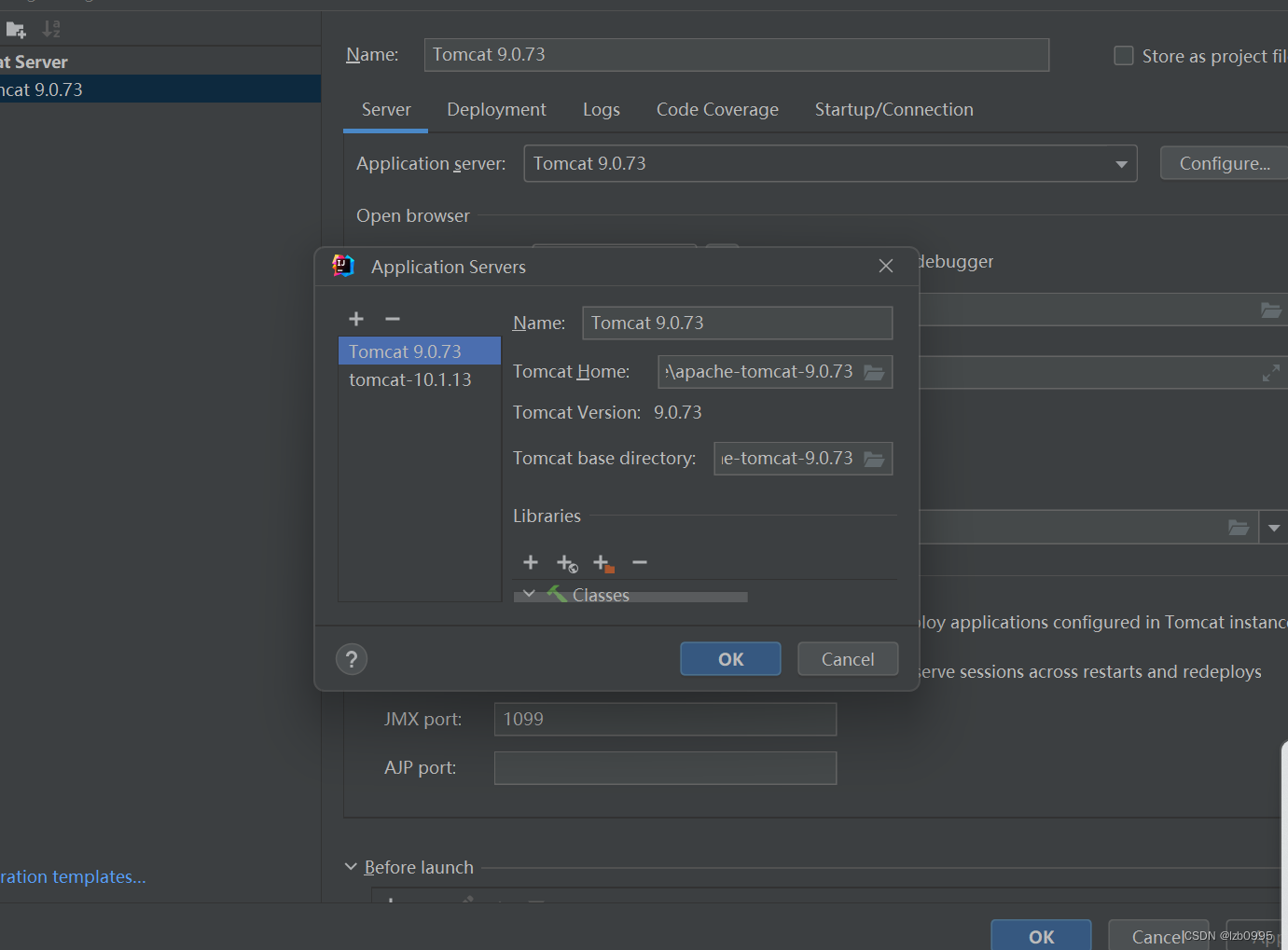Click OK in Application Servers dialog

(730, 659)
